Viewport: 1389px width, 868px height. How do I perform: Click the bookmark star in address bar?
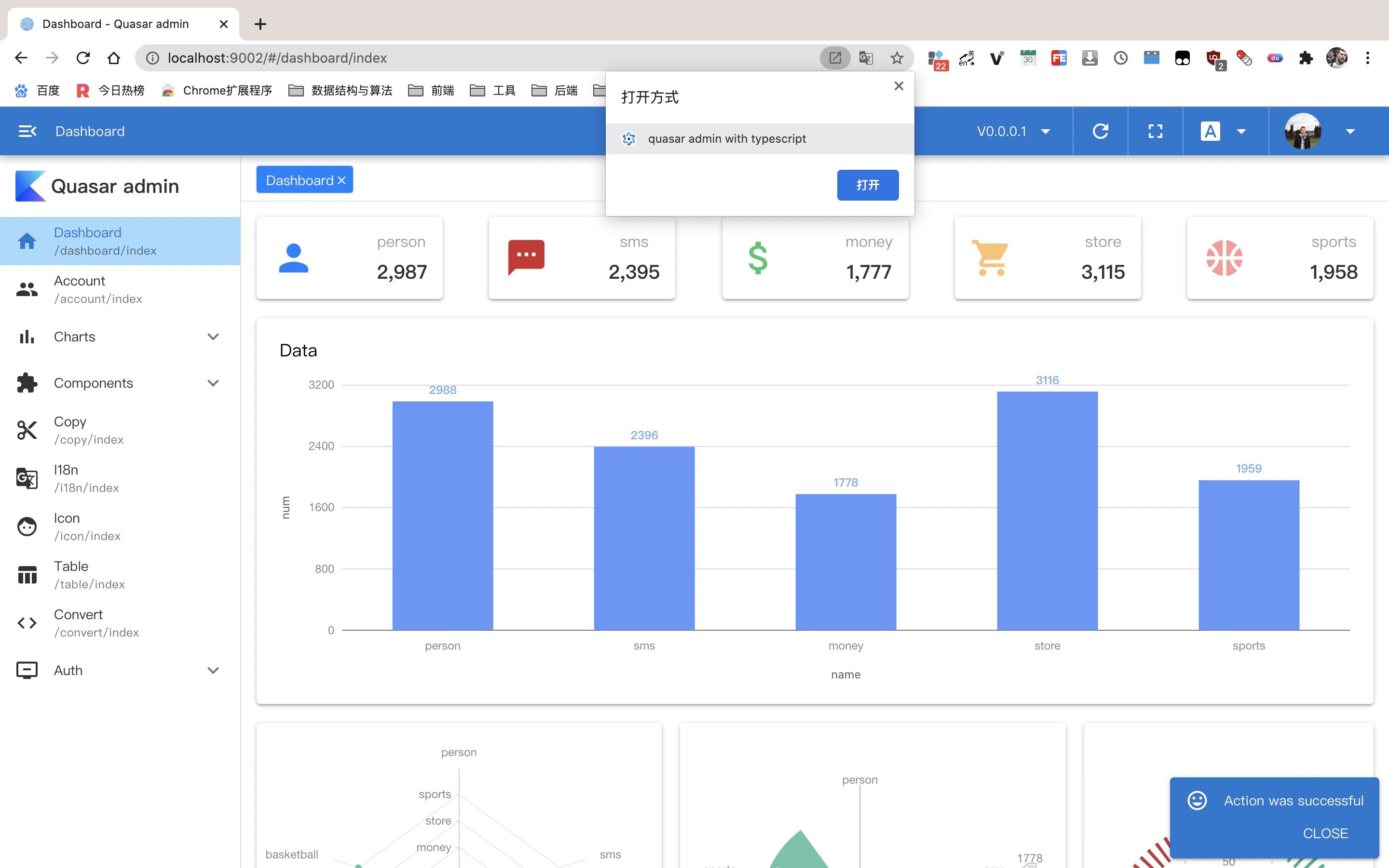point(897,58)
